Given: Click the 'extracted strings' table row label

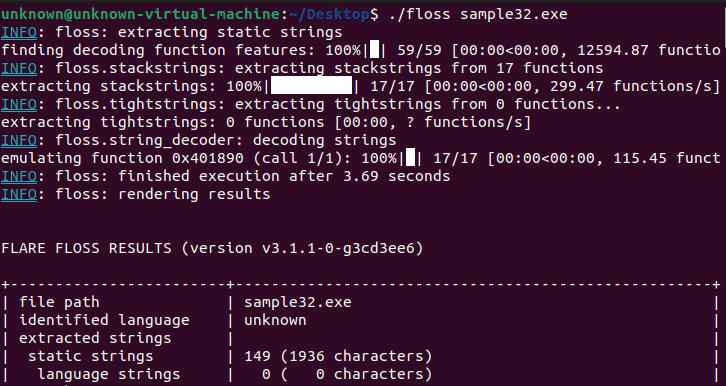Looking at the screenshot, I should [95, 338].
